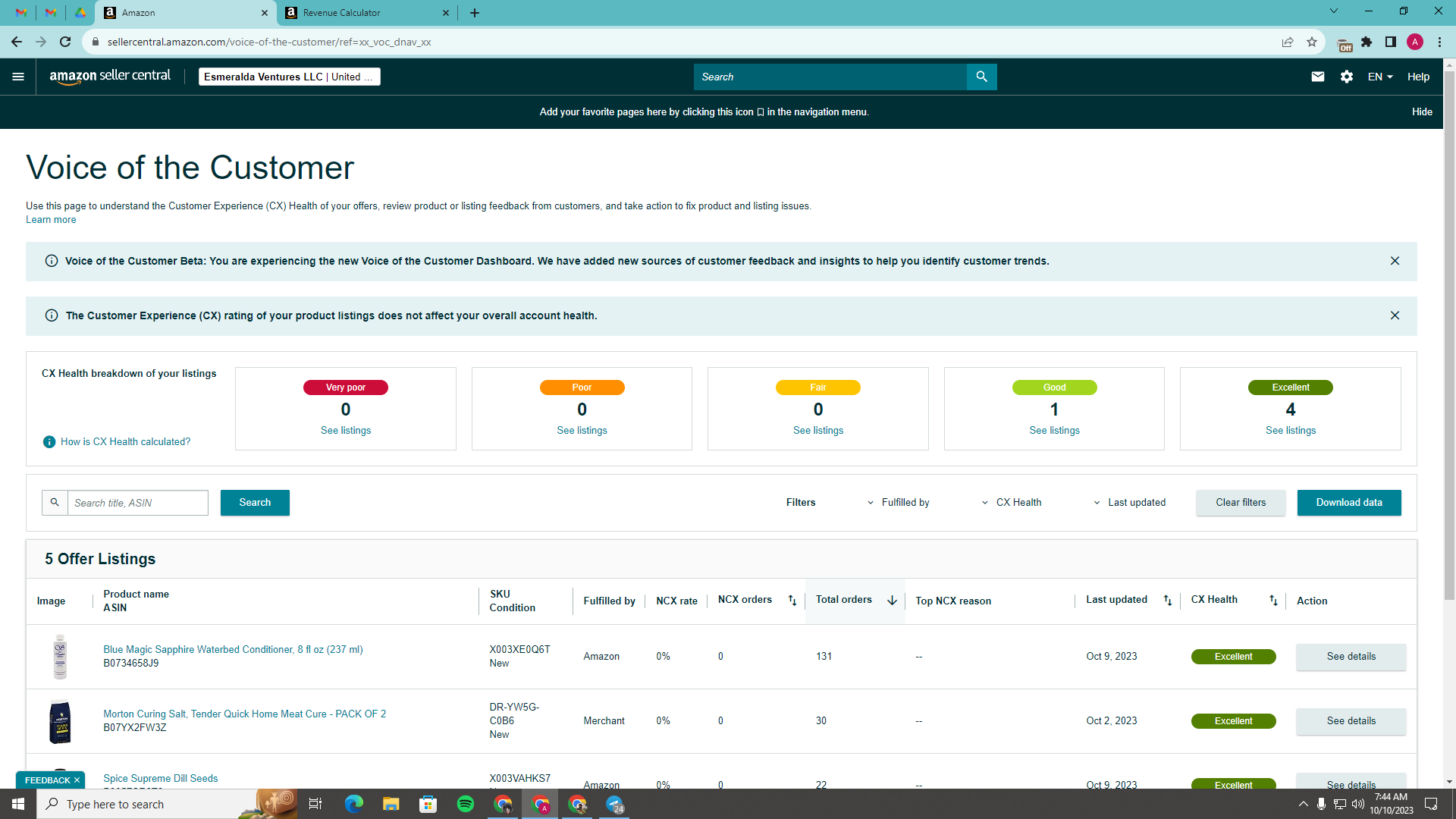Open the Google Drive pinned tab
The height and width of the screenshot is (819, 1456).
(80, 13)
